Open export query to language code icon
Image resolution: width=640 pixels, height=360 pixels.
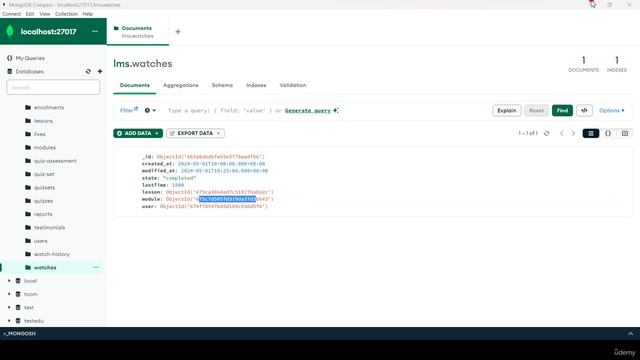[584, 111]
